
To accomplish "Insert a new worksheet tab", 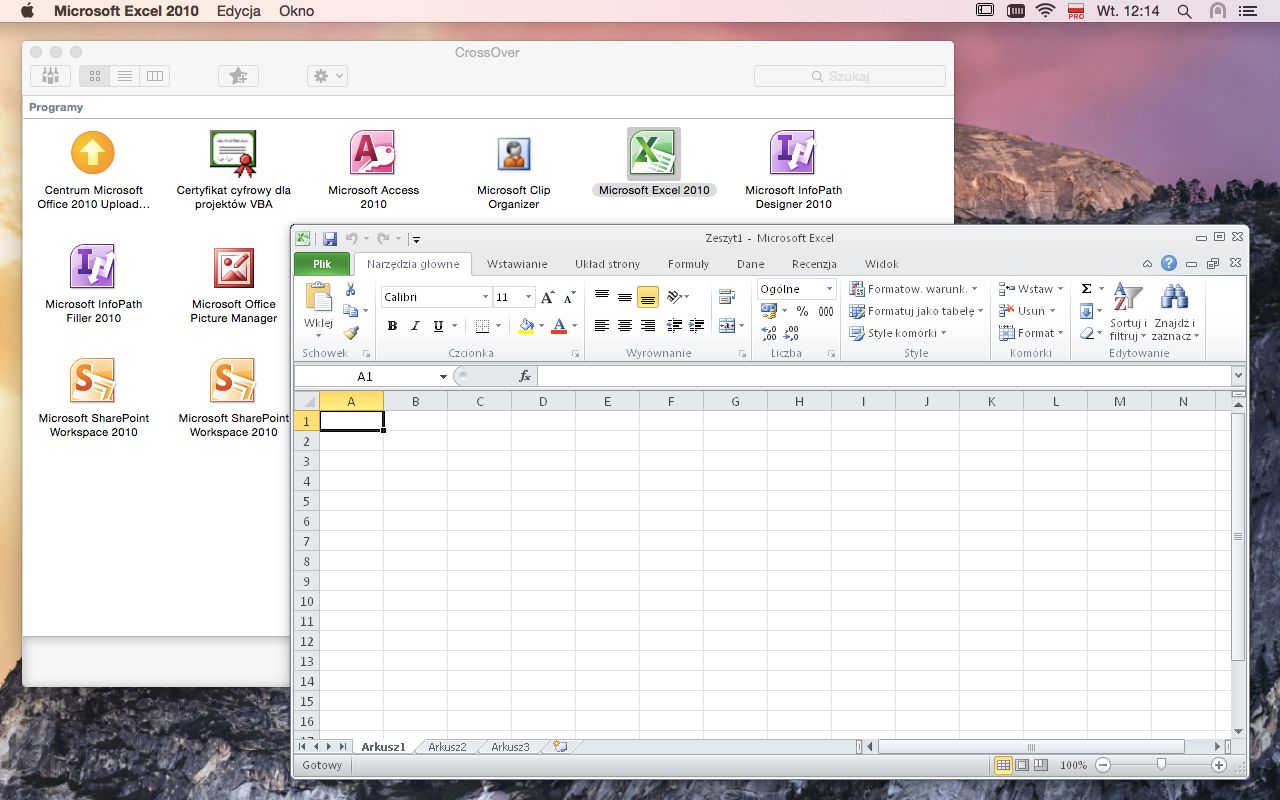I will (x=560, y=747).
